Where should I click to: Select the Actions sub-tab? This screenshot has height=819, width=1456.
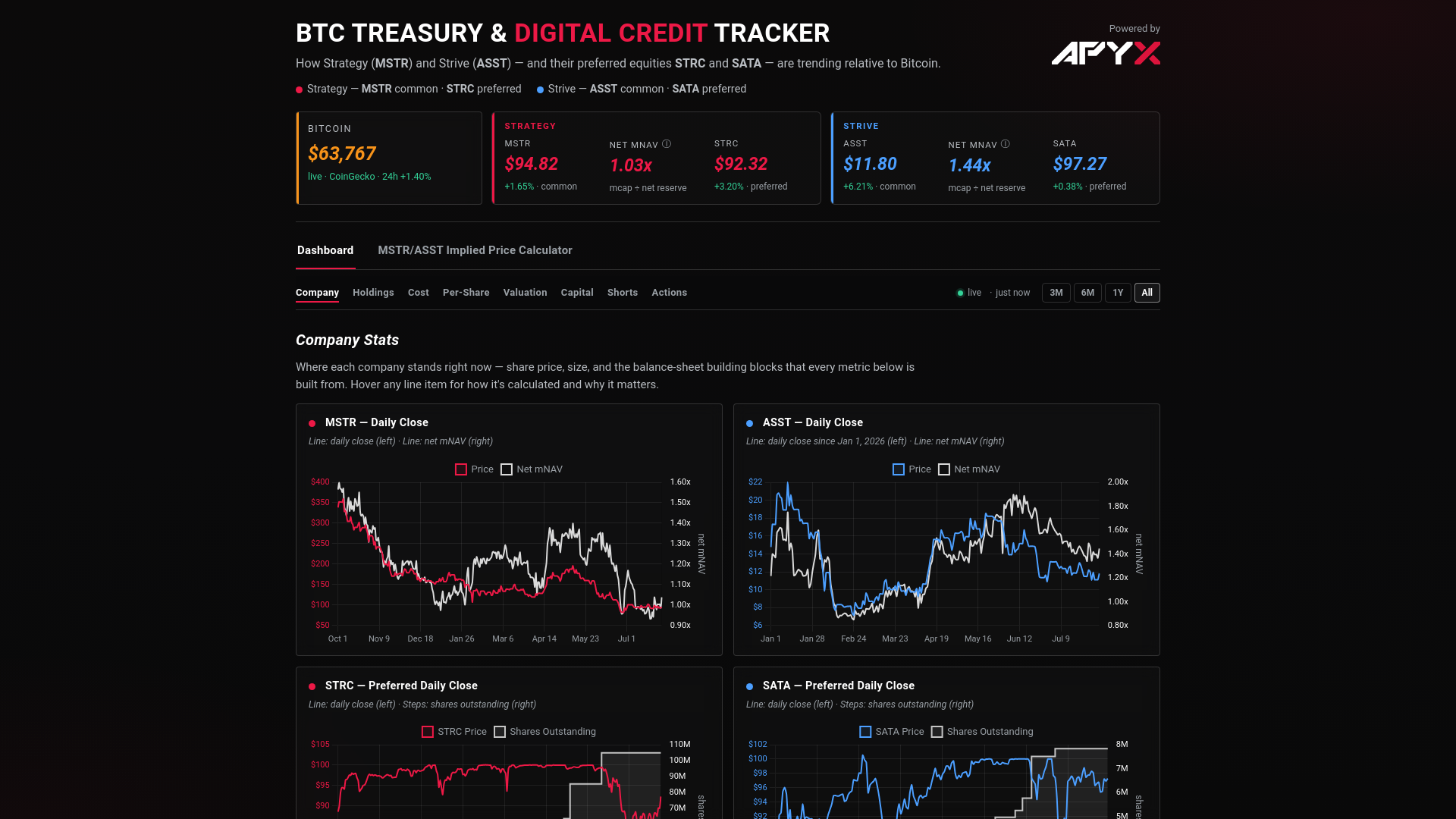tap(669, 293)
